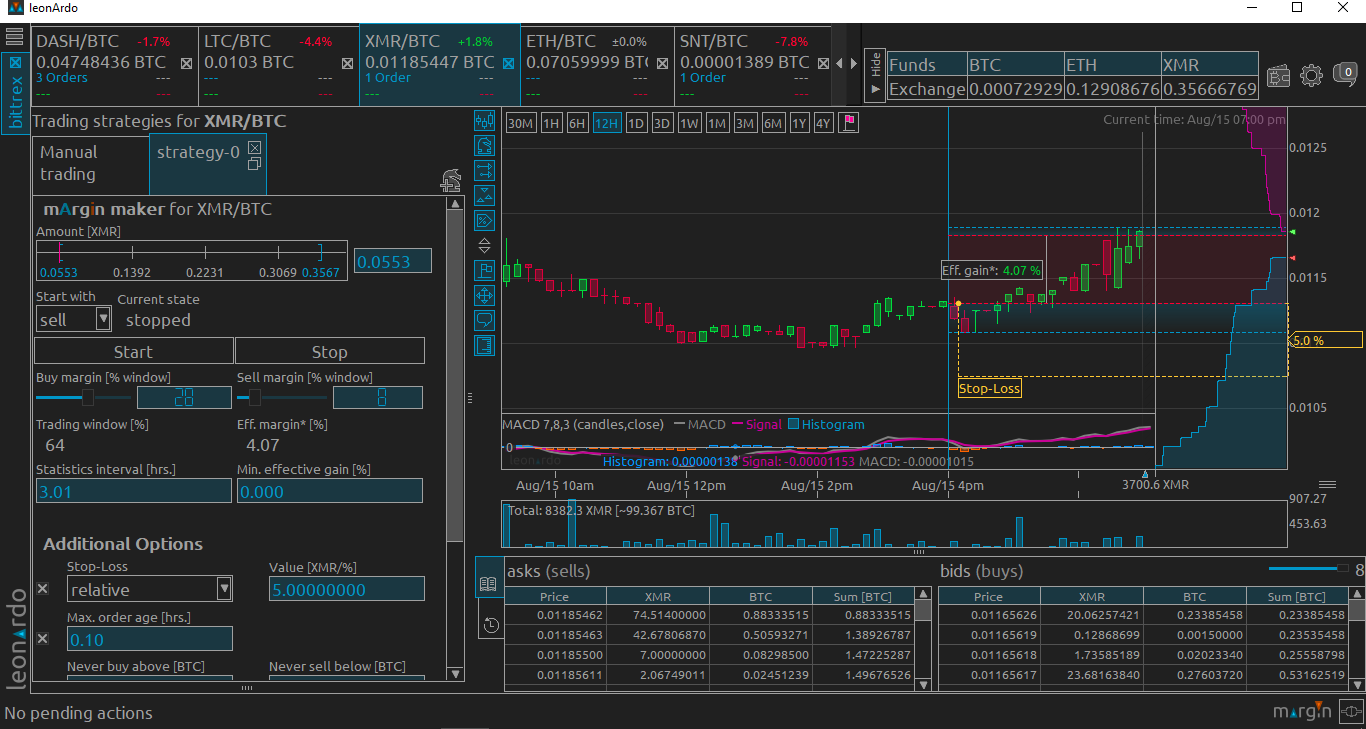Screen dimensions: 1366x729
Task: Toggle the chess knight strategy overlay icon
Action: pos(485,145)
